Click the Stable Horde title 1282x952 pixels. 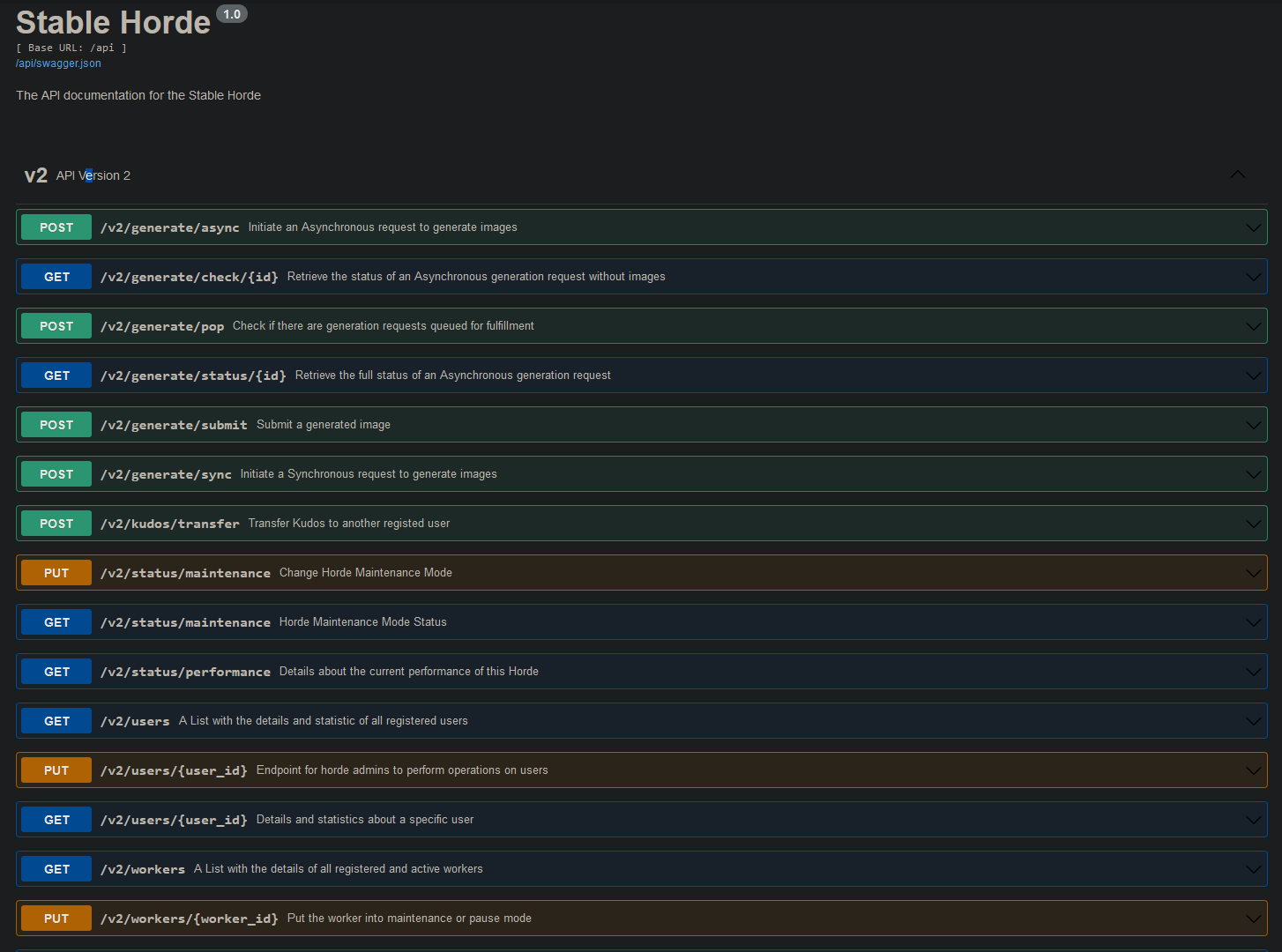coord(113,22)
